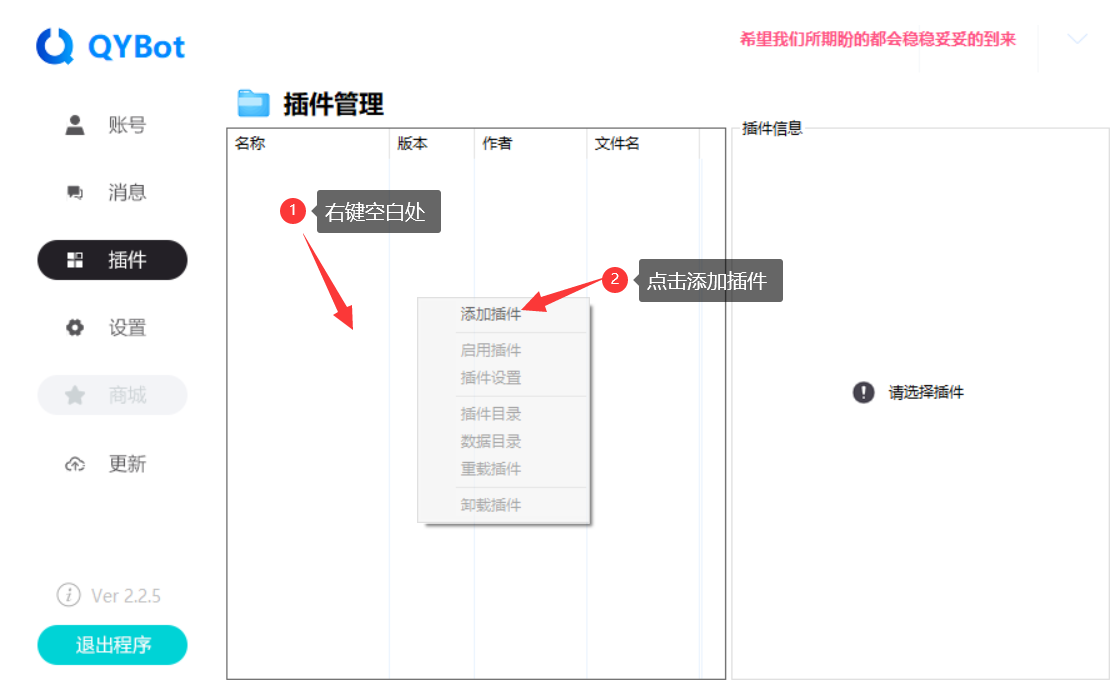1120x690 pixels.
Task: Expand the top-right chevron dropdown
Action: [x=1077, y=39]
